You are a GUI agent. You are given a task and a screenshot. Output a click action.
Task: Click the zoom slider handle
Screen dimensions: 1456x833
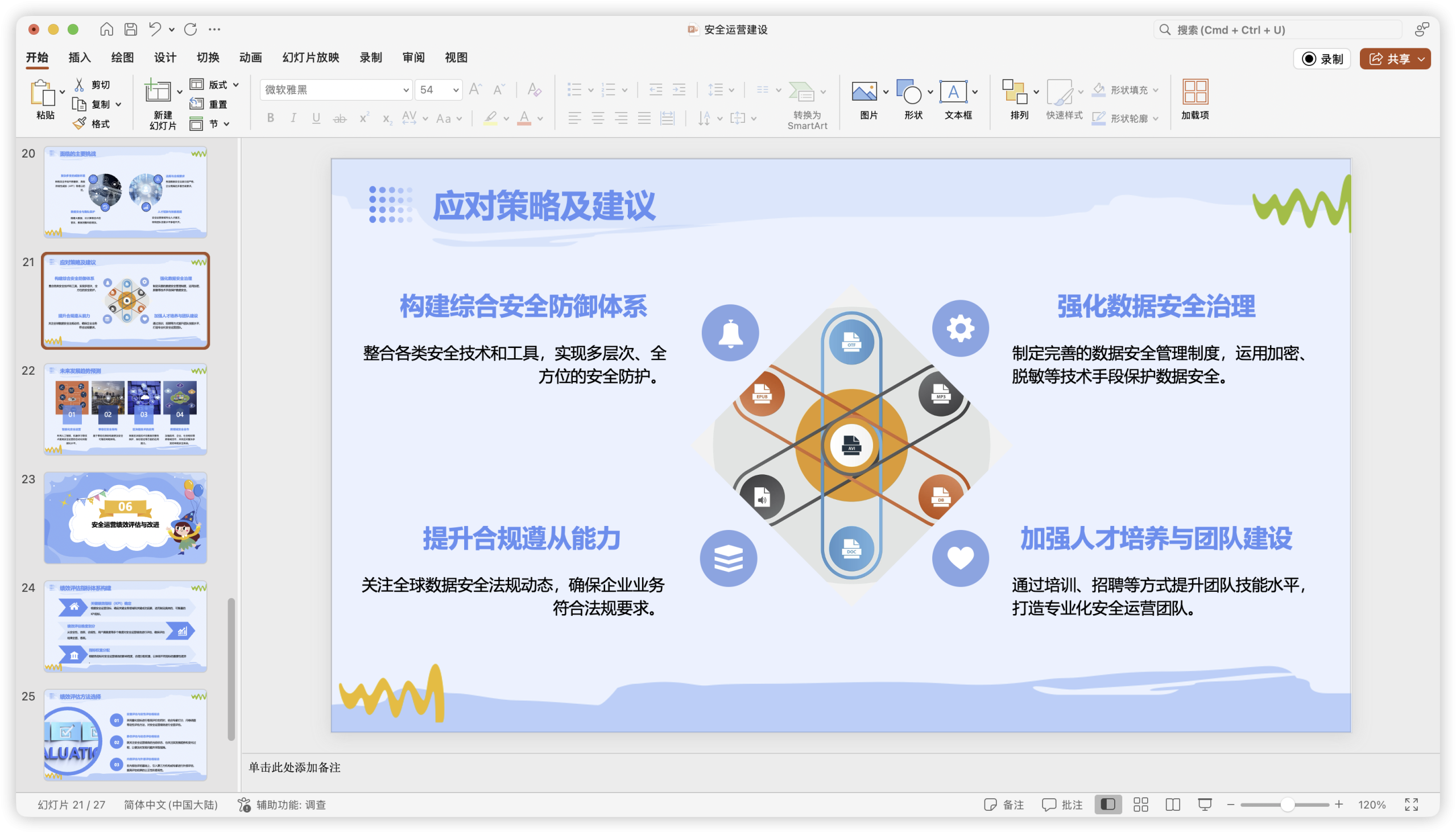1287,805
